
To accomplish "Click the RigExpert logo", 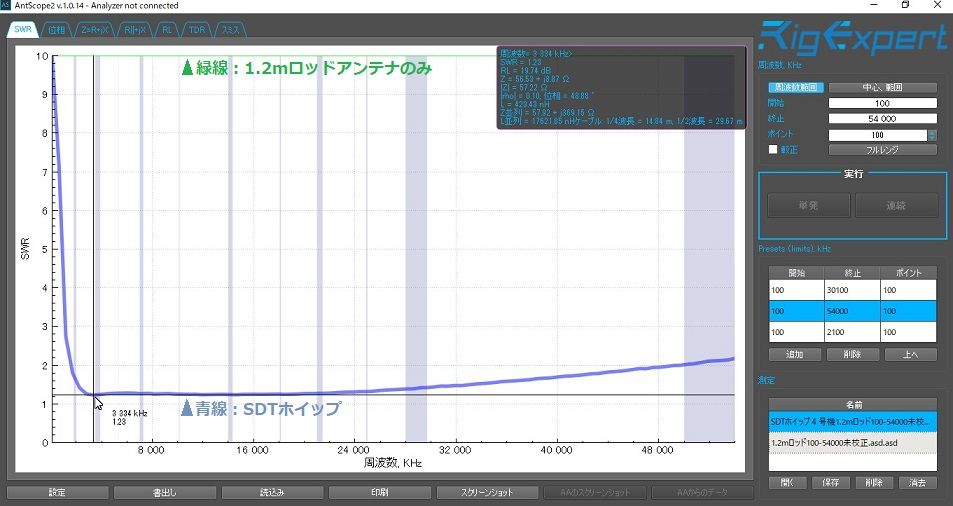I will point(852,38).
